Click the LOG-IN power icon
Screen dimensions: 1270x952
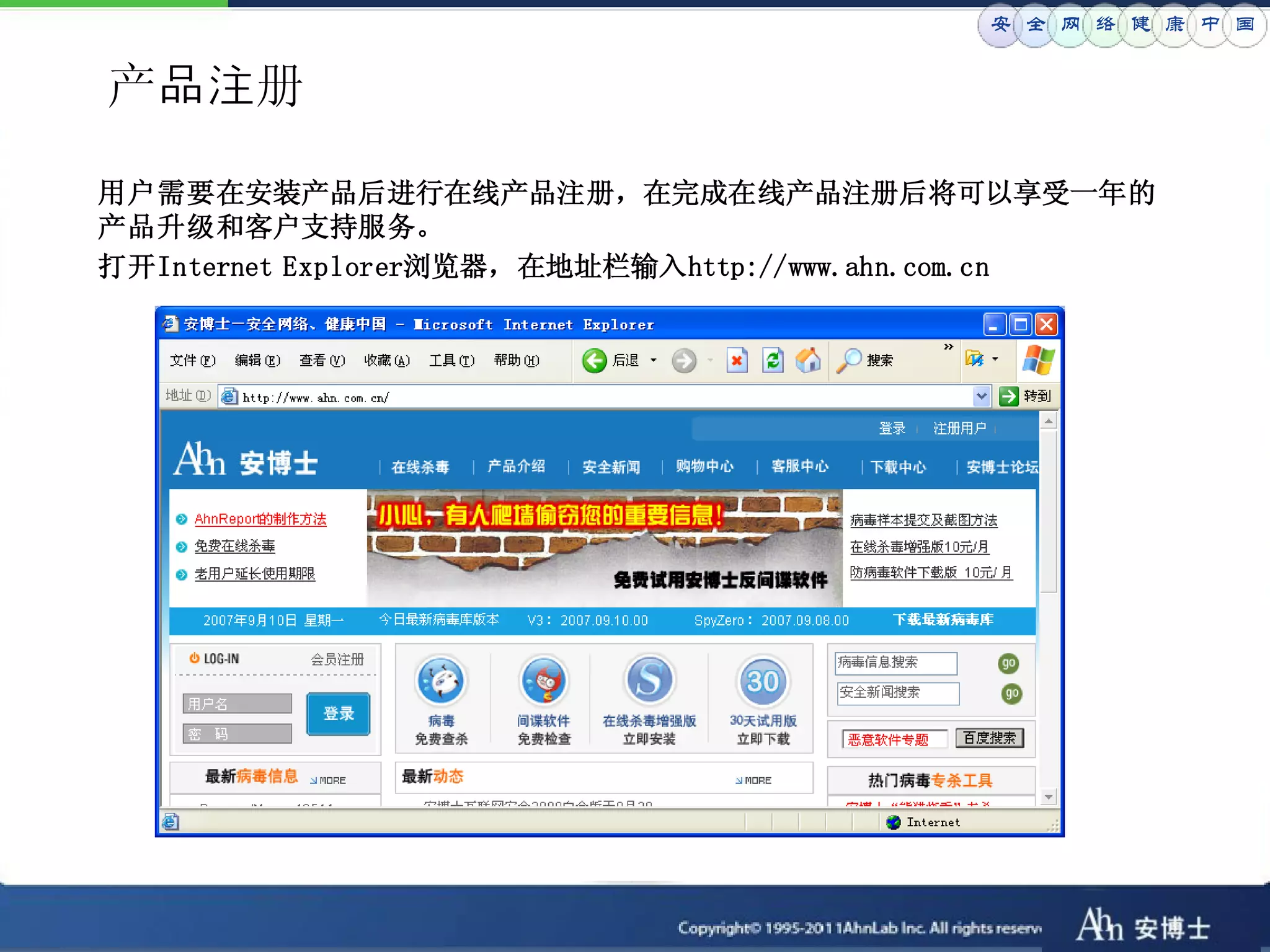(194, 658)
